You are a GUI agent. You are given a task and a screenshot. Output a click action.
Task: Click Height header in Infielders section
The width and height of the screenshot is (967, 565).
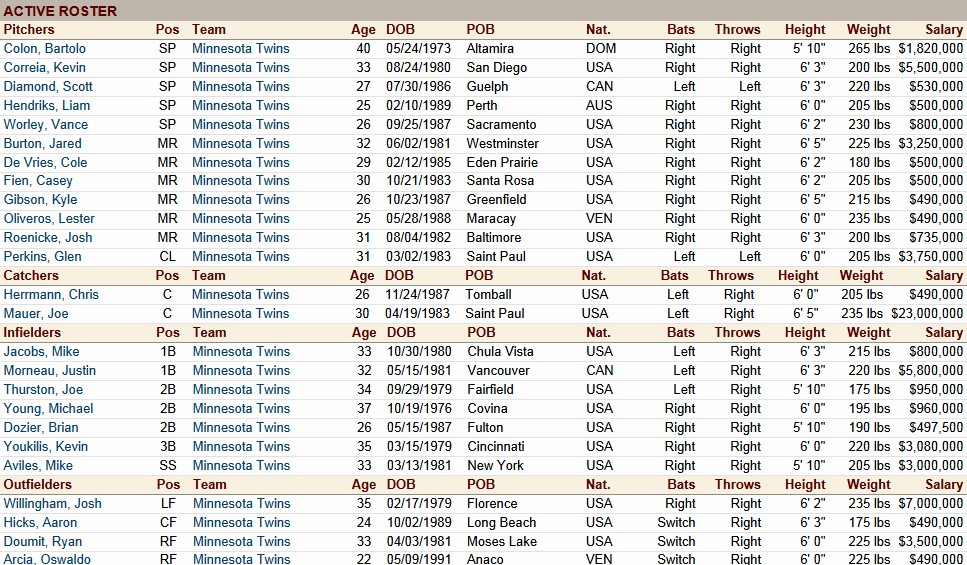(805, 333)
